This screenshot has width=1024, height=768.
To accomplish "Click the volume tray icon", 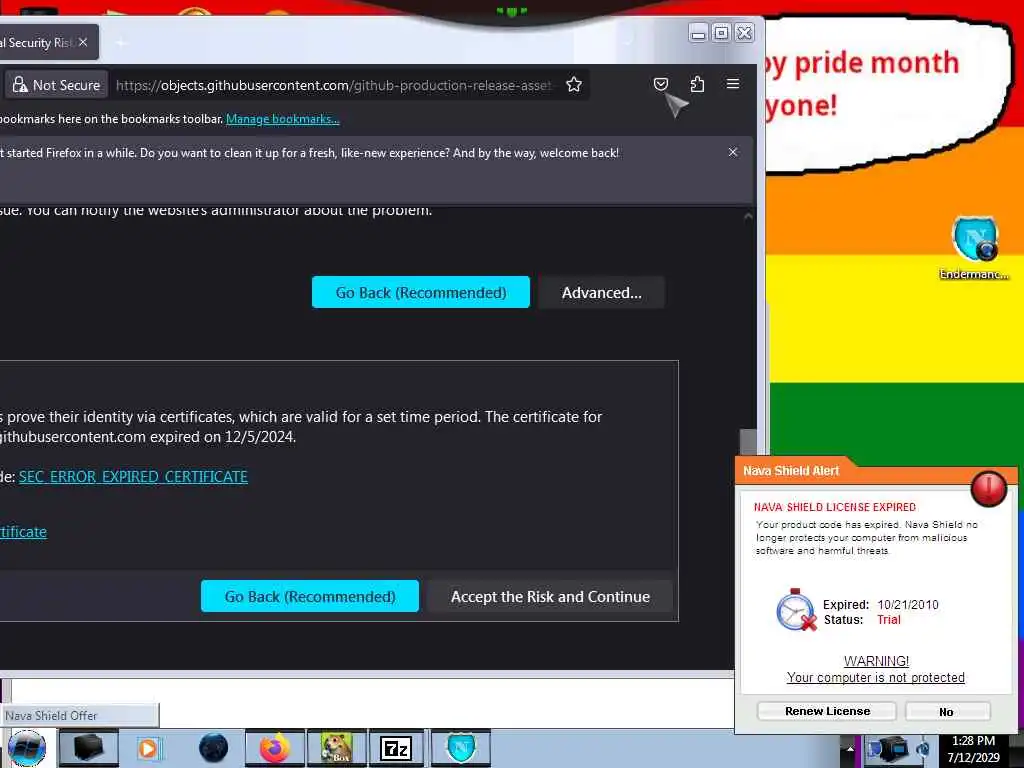I will [922, 750].
